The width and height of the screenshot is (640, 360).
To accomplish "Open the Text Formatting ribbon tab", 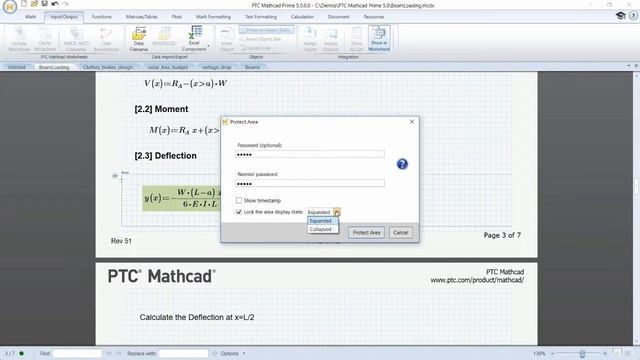I will pos(261,17).
